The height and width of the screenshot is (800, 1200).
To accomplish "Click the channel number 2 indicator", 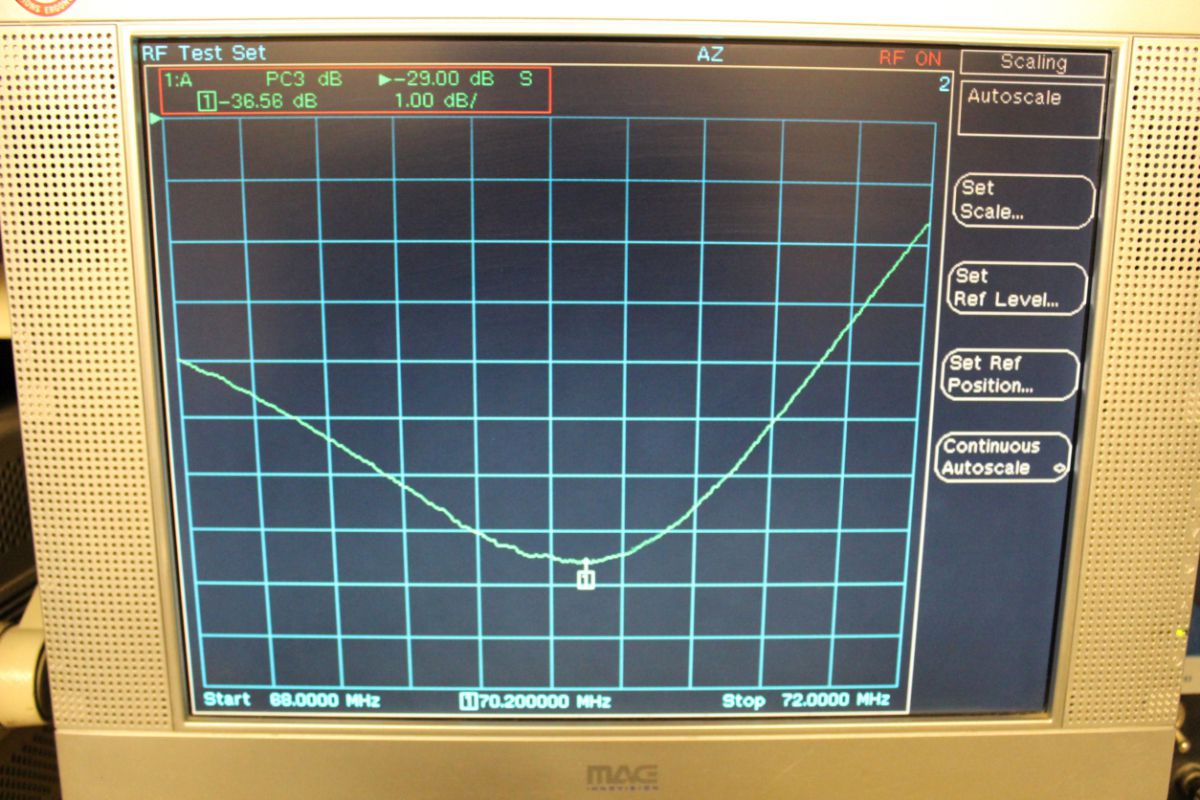I will click(943, 85).
